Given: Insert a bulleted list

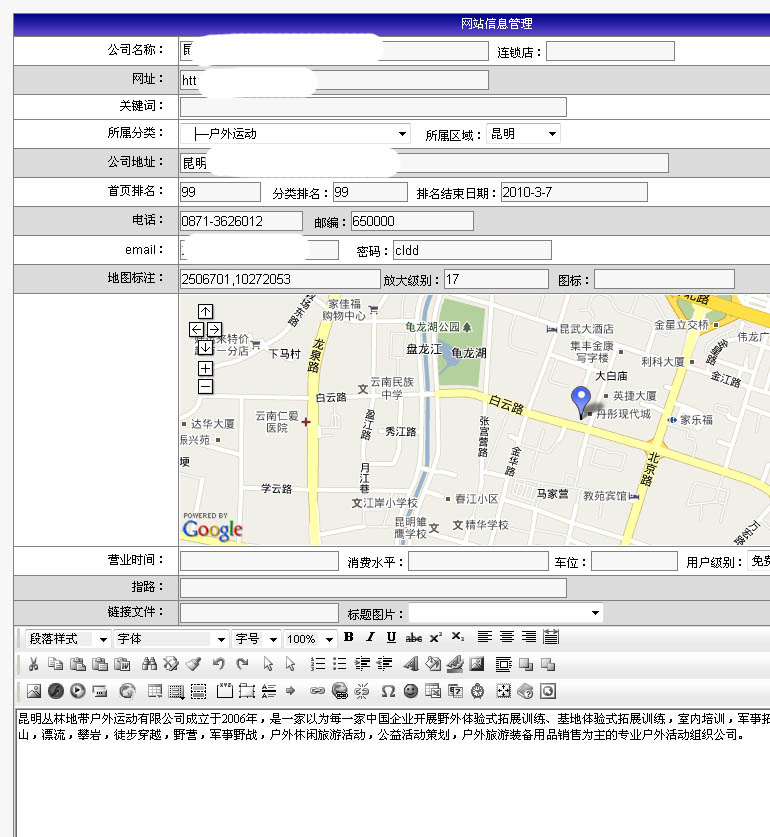Looking at the screenshot, I should (x=340, y=664).
